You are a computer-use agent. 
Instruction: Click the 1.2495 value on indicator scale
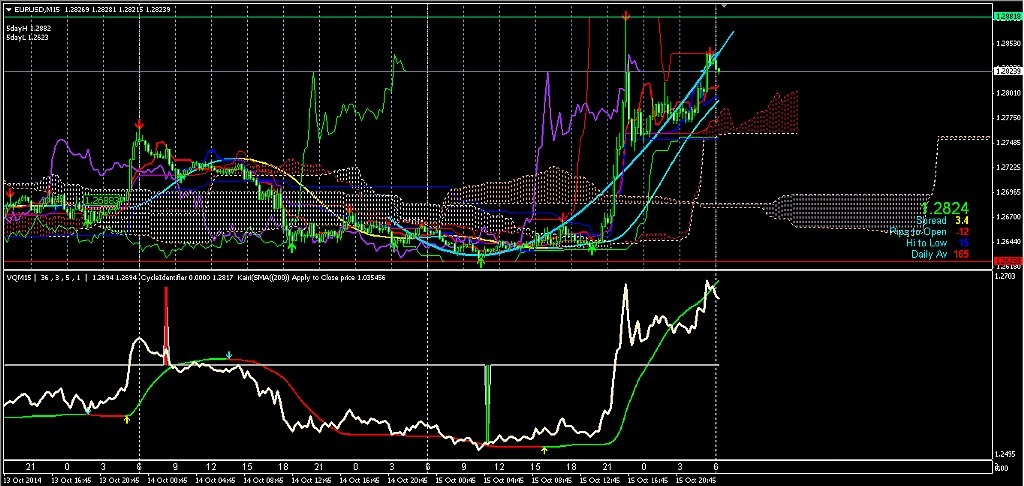1005,455
